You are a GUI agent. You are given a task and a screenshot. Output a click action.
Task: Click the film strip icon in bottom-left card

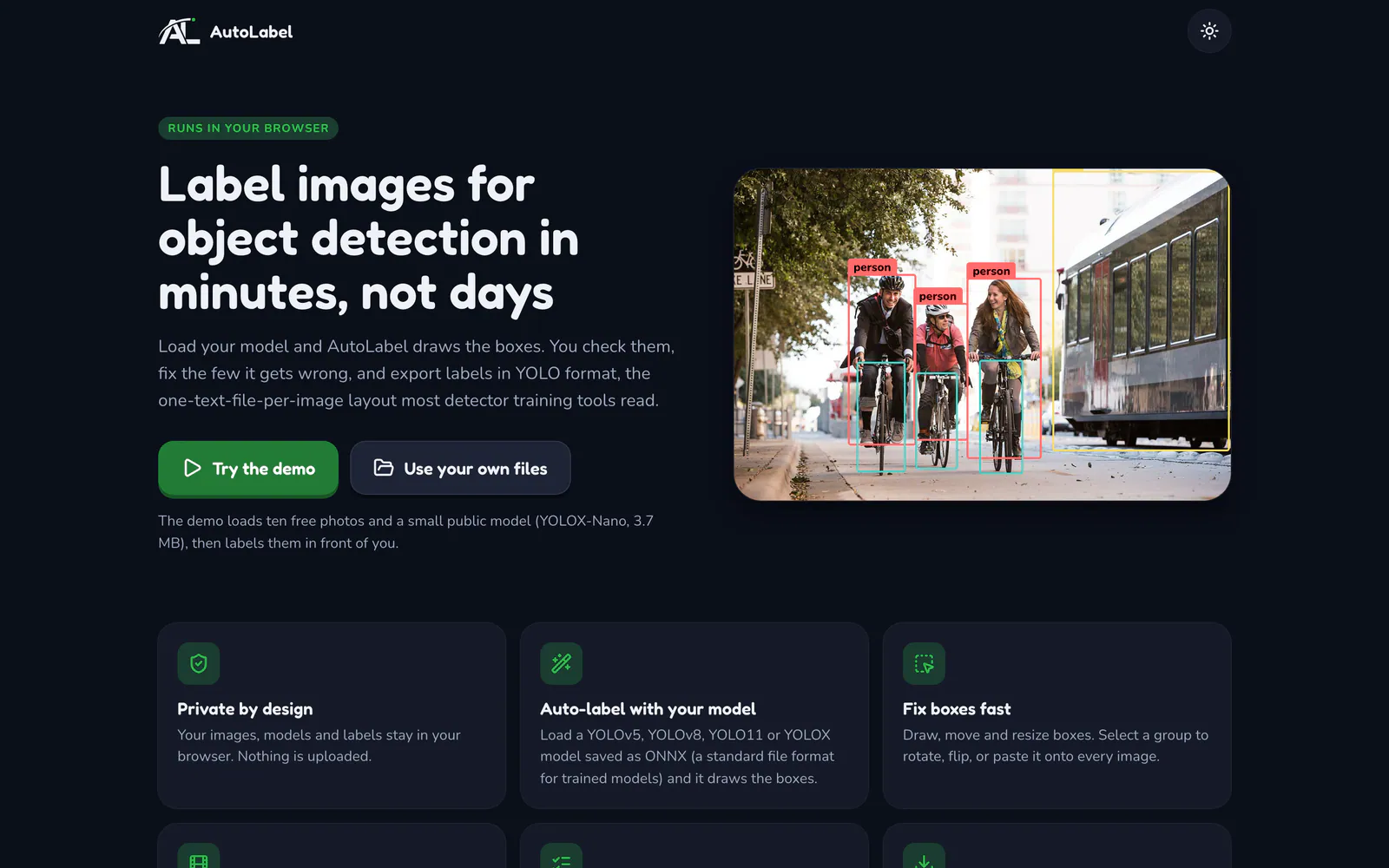pyautogui.click(x=199, y=856)
